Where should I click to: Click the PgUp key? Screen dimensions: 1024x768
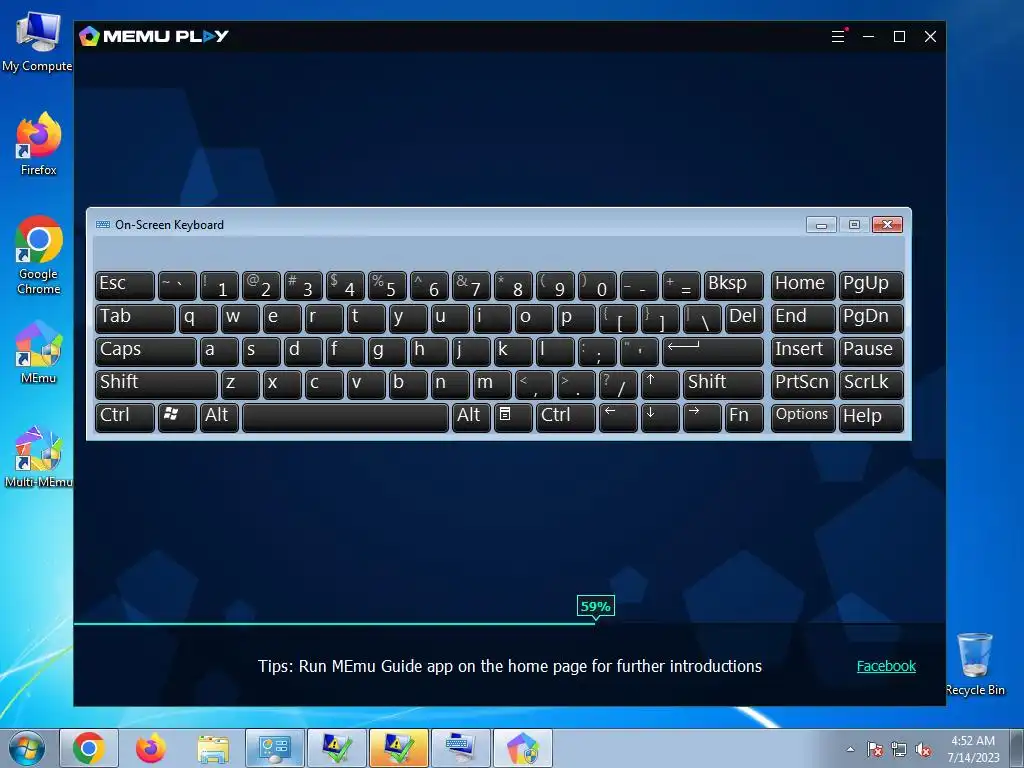[x=871, y=285]
